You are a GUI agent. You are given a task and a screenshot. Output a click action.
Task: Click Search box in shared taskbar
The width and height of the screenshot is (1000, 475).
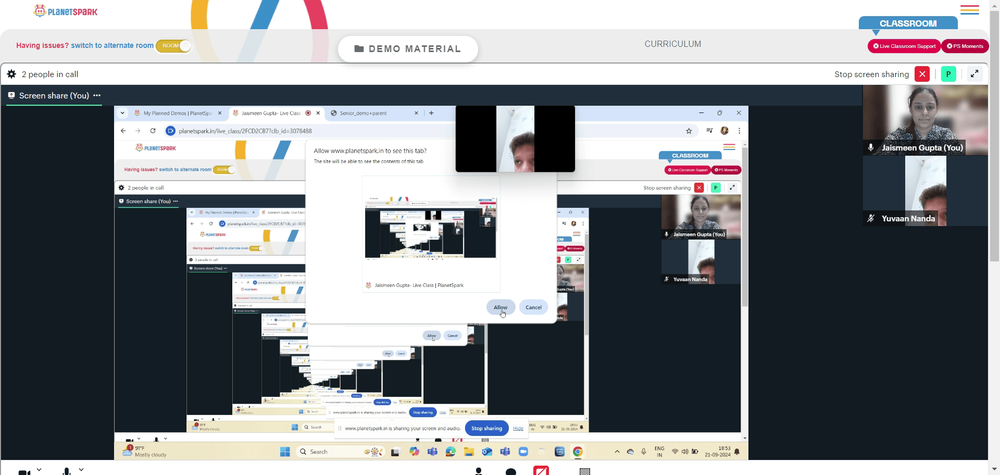[340, 451]
